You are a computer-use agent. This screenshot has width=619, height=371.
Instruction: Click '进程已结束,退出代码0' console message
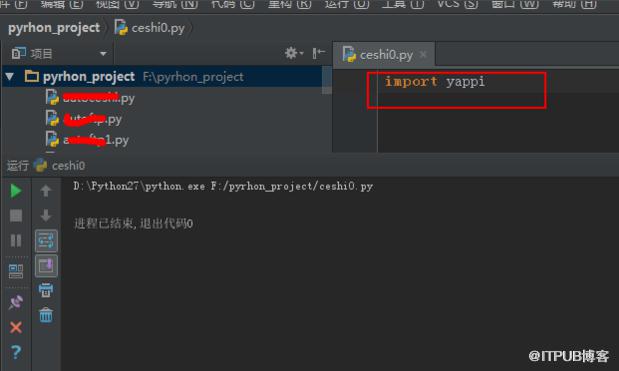[133, 224]
